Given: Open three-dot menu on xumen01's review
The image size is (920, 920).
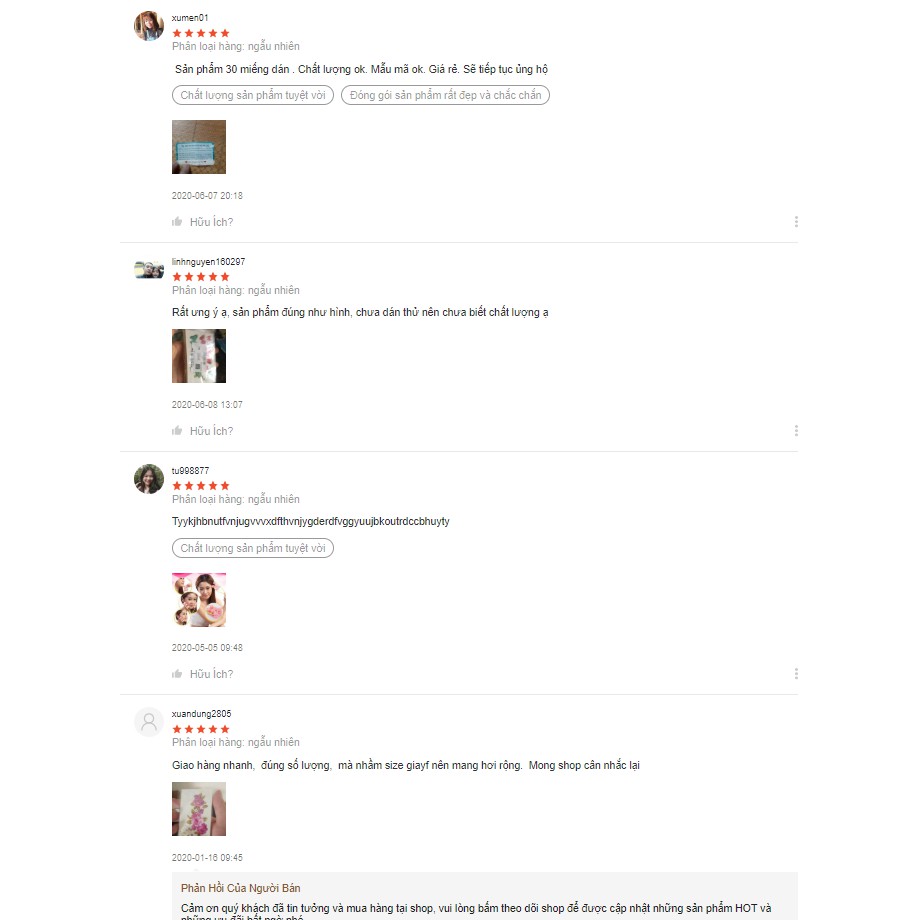Looking at the screenshot, I should point(796,222).
